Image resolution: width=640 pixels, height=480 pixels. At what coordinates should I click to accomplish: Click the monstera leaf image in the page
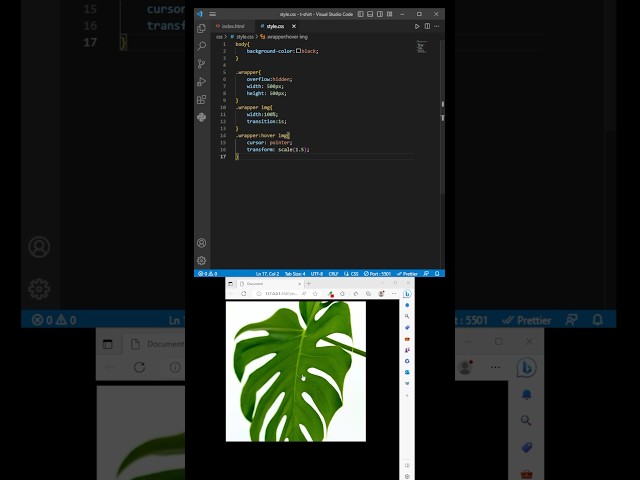[296, 371]
